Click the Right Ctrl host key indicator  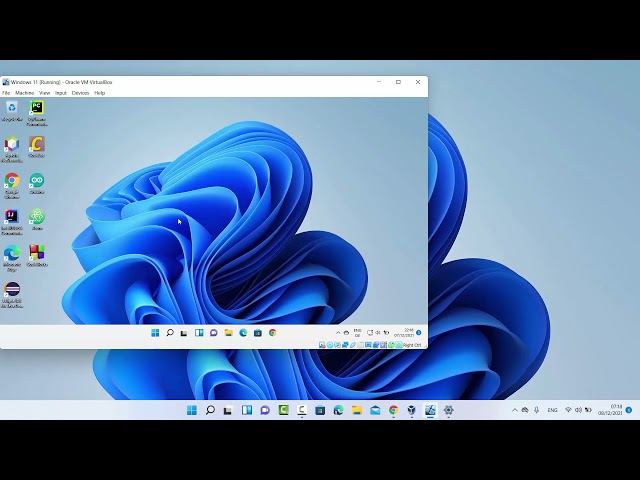click(412, 345)
